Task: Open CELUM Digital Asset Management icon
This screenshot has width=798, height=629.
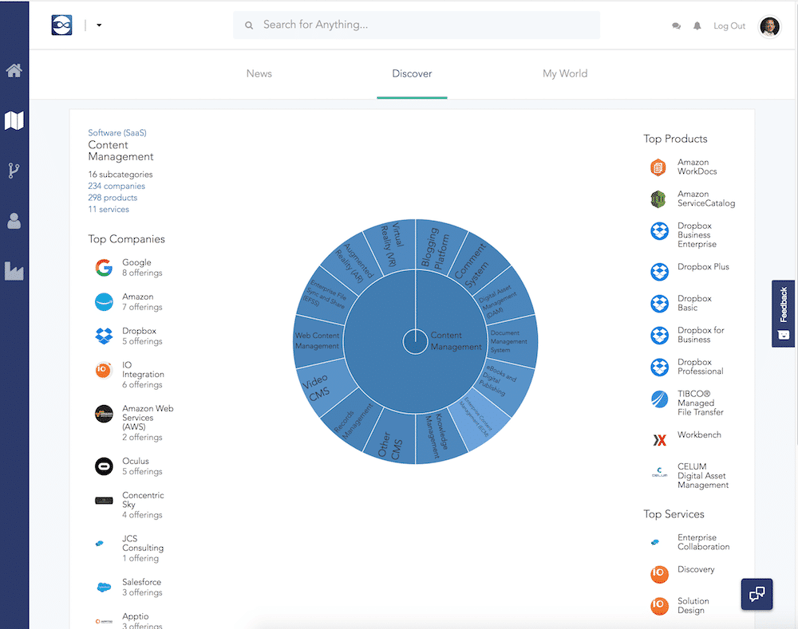Action: point(660,472)
